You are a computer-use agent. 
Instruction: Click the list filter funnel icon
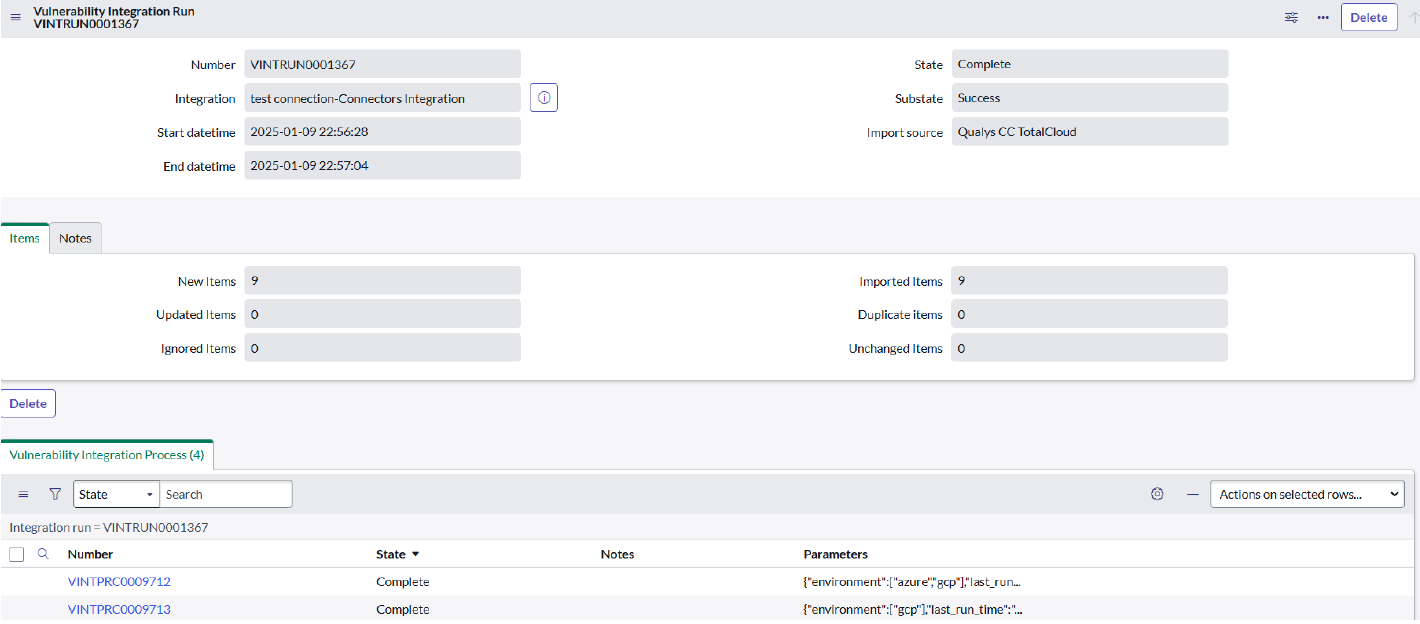(x=55, y=494)
